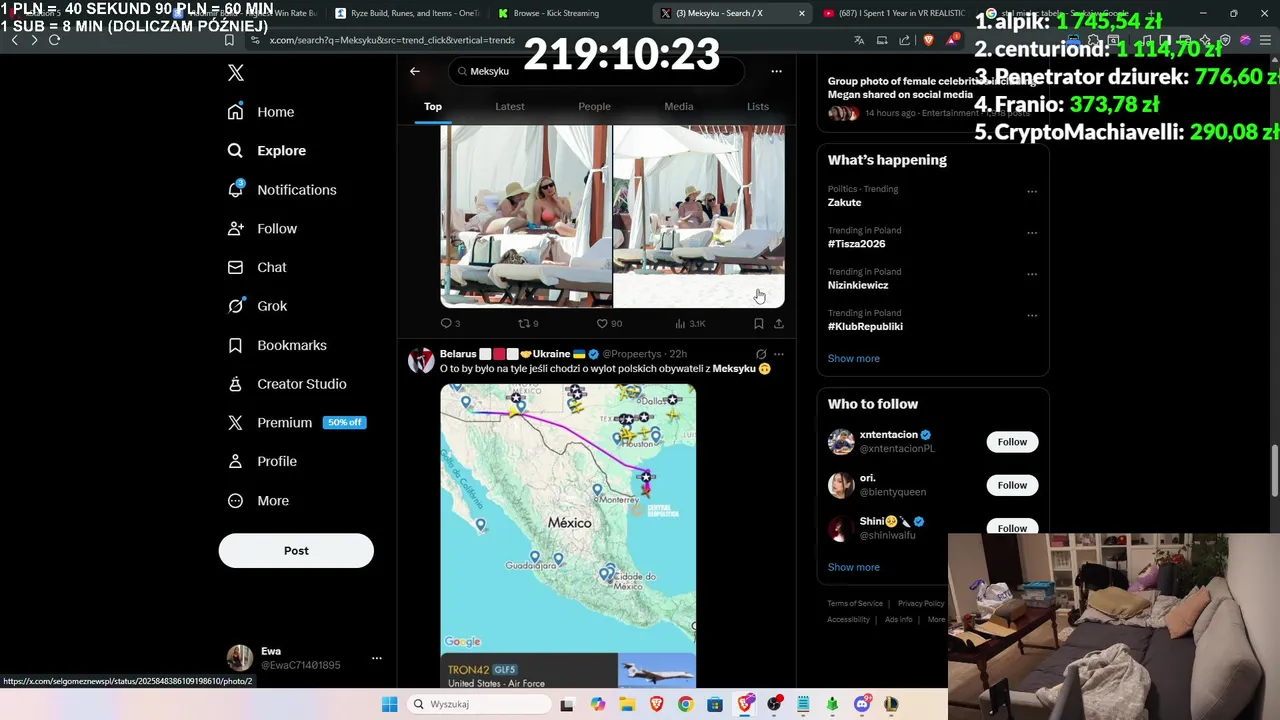Switch to the Latest tab
The image size is (1280, 720).
[x=510, y=107]
